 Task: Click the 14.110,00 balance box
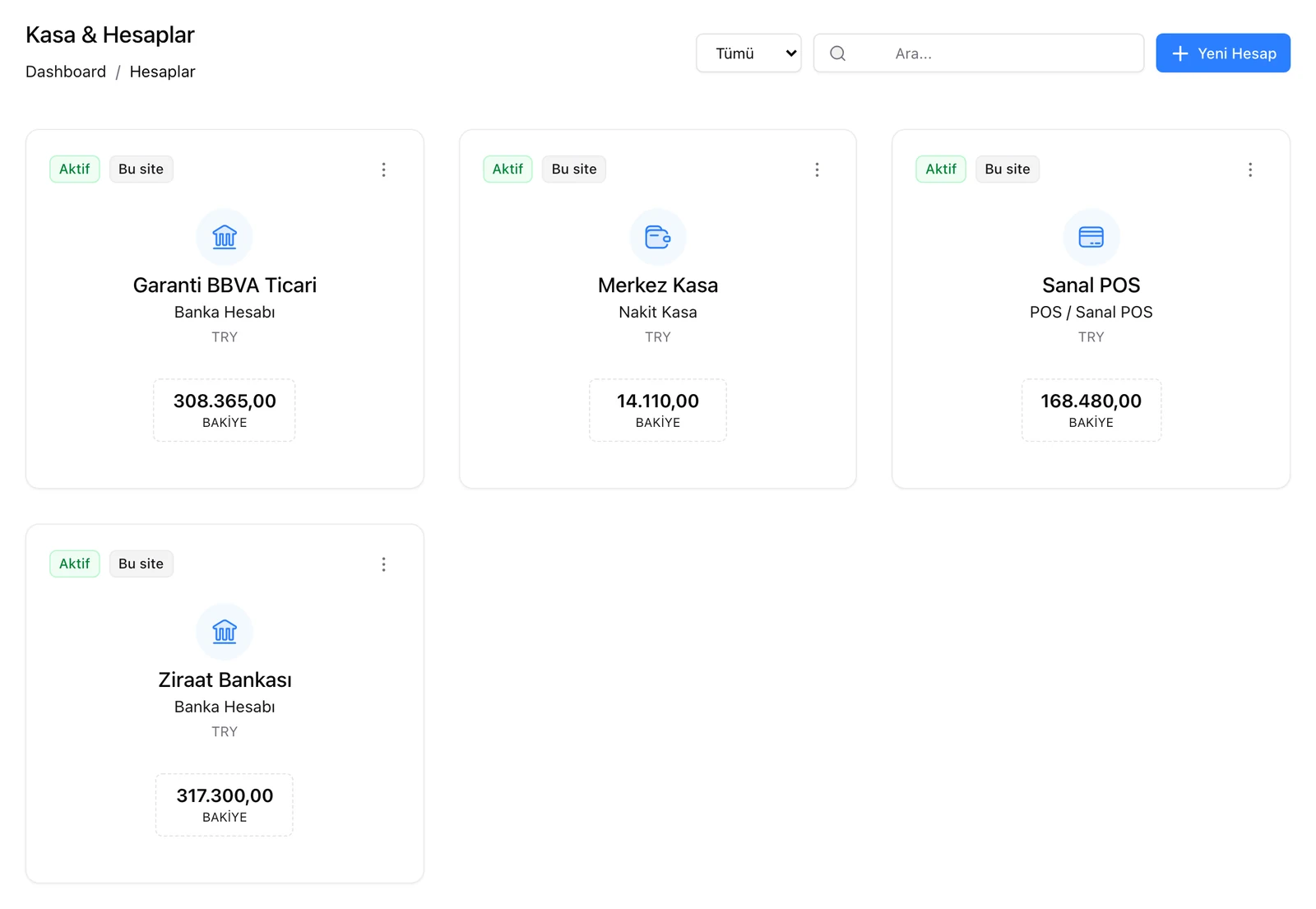point(658,410)
